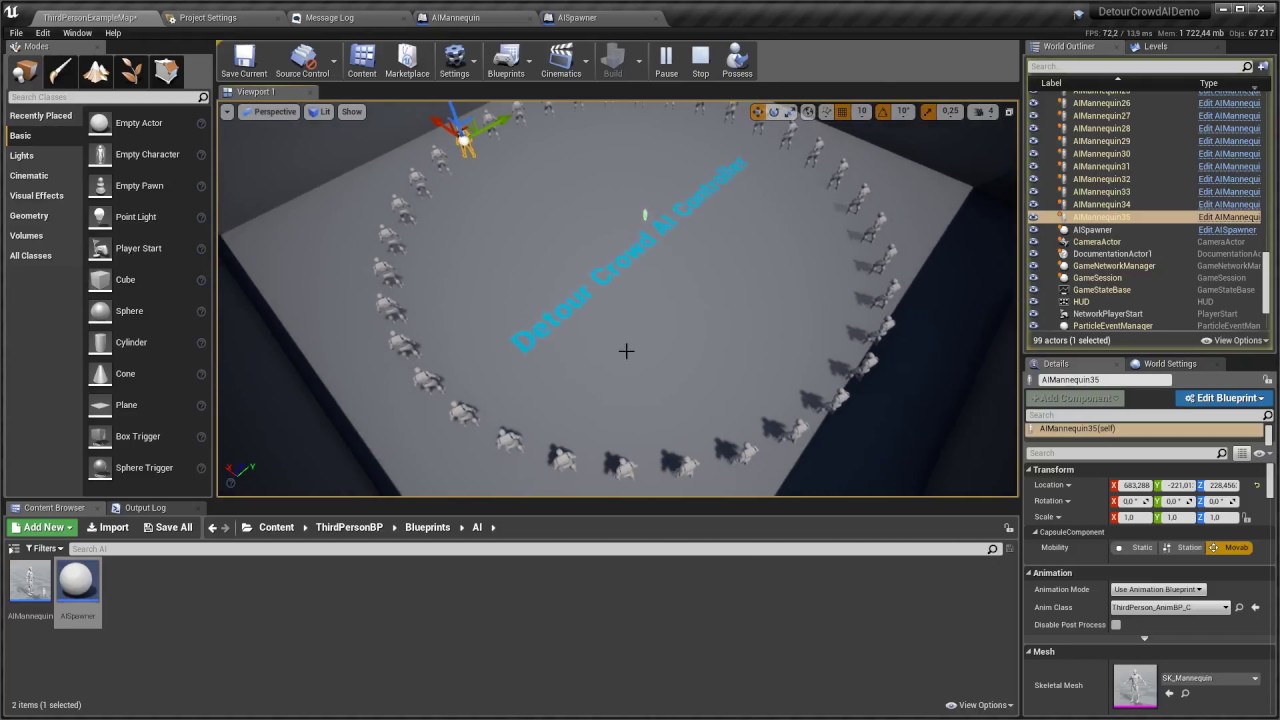Open the Edit Blueprint dropdown
The height and width of the screenshot is (720, 1280).
[x=1224, y=398]
